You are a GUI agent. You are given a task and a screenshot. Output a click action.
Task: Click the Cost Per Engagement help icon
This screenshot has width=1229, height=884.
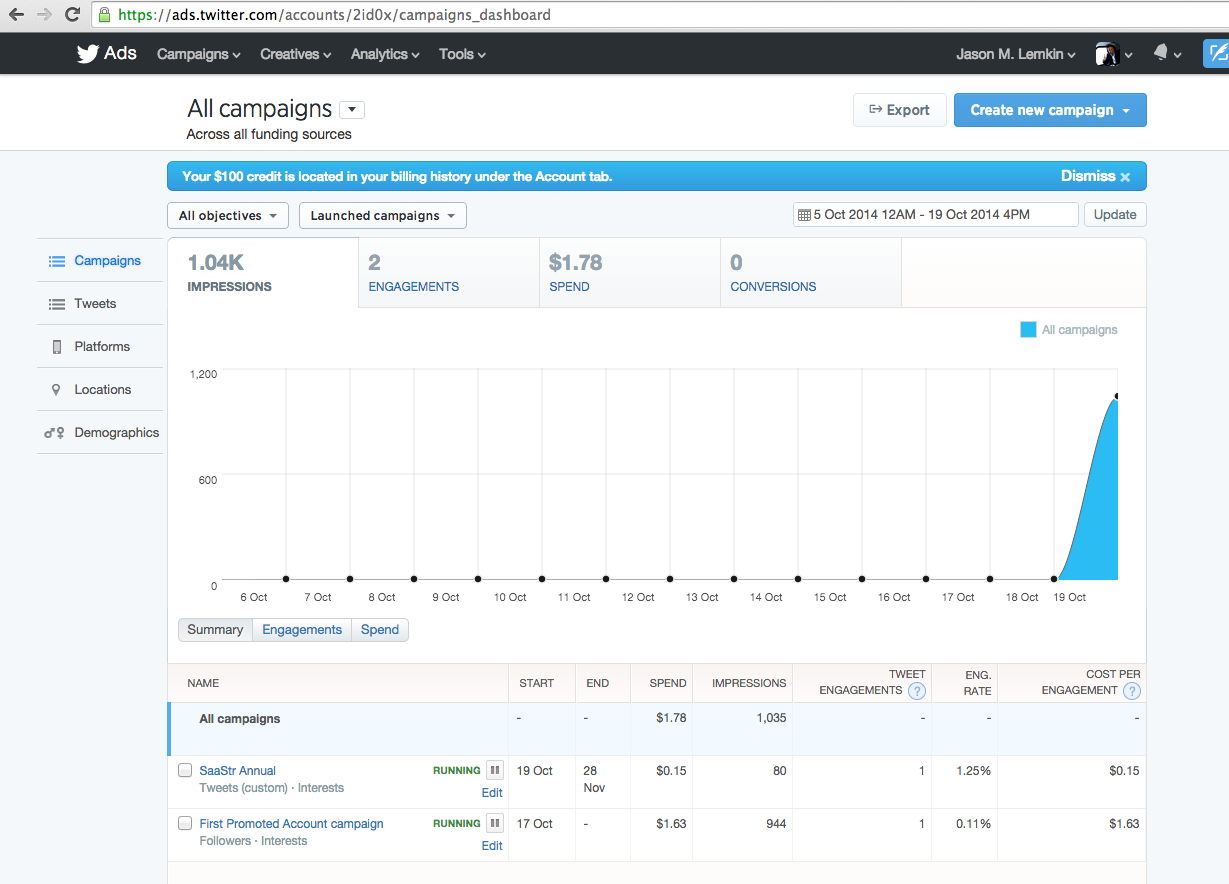pos(1131,691)
